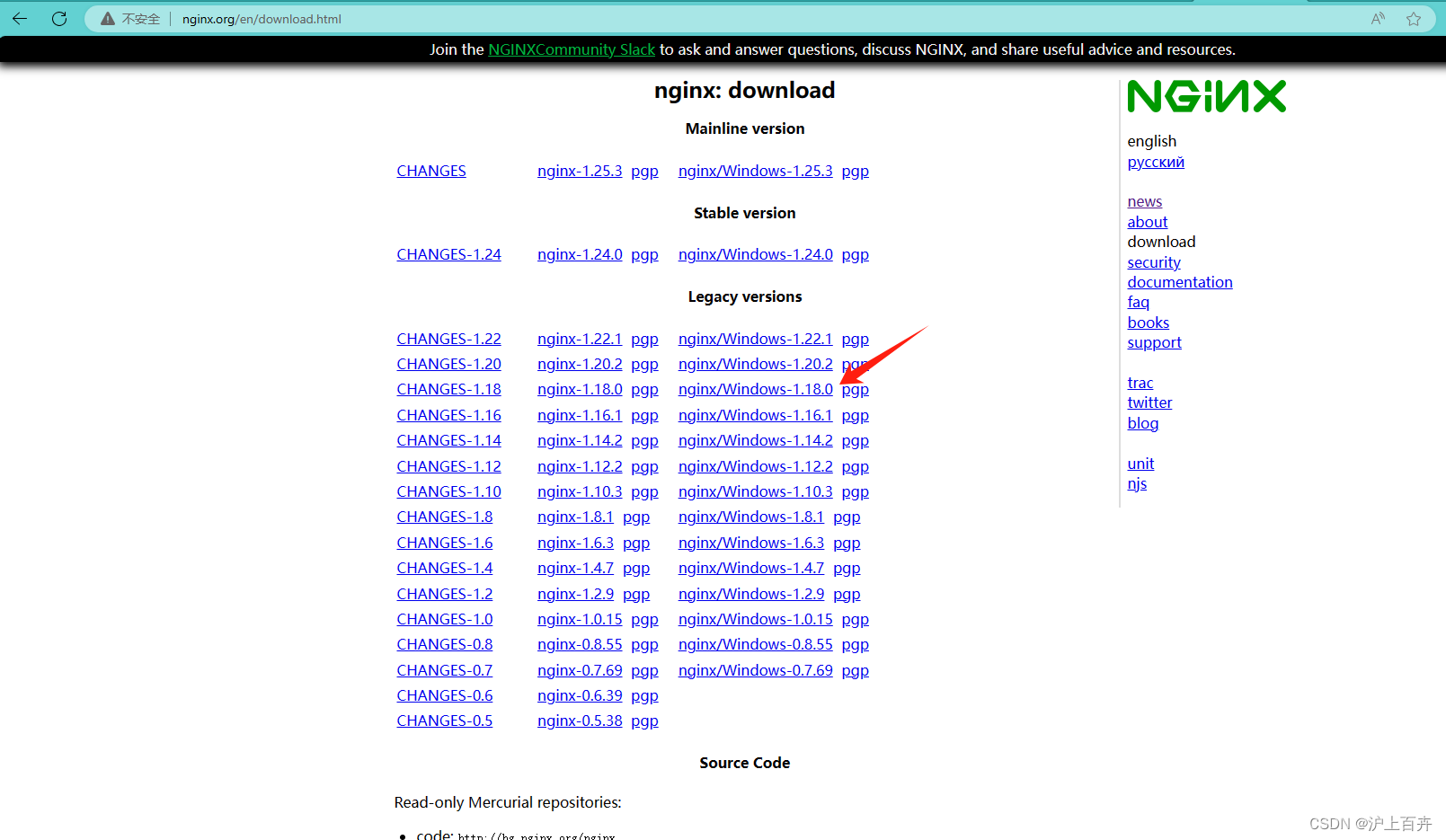Download nginx-1.8.1

tap(575, 517)
